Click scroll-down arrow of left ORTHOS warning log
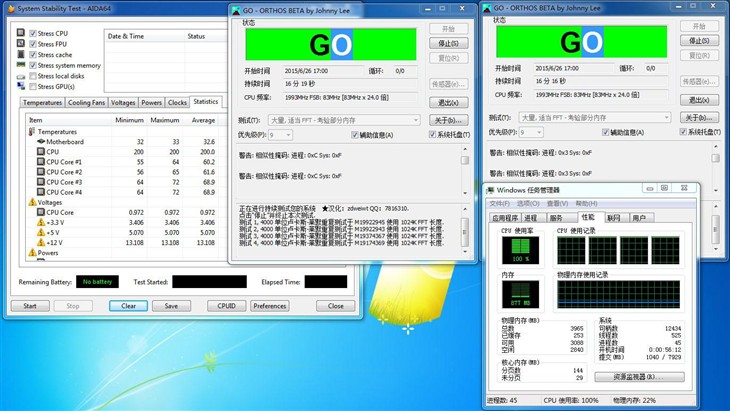730x411 pixels. (x=465, y=193)
